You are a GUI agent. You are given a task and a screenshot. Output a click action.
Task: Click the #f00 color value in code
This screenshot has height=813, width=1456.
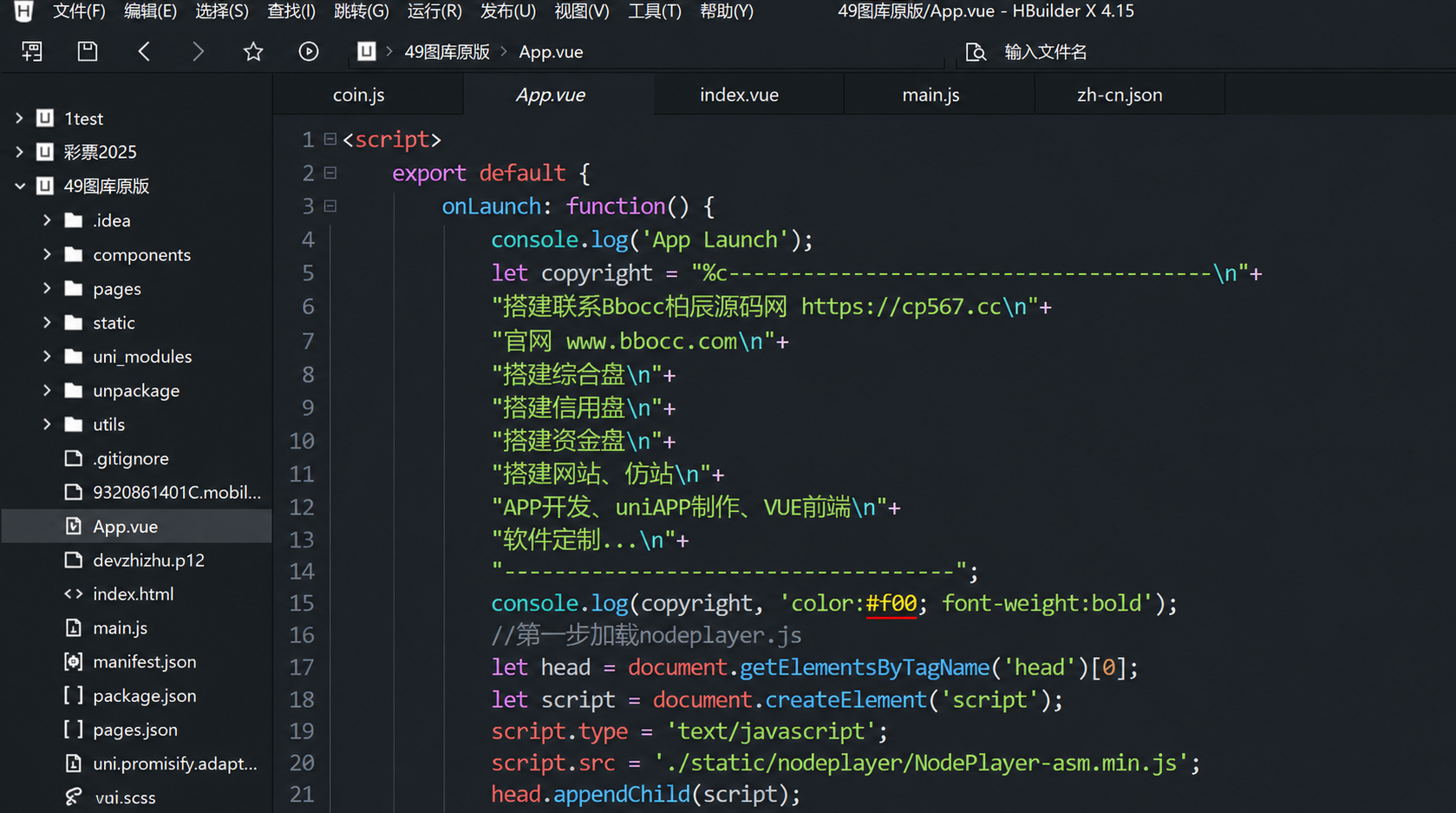pyautogui.click(x=891, y=603)
